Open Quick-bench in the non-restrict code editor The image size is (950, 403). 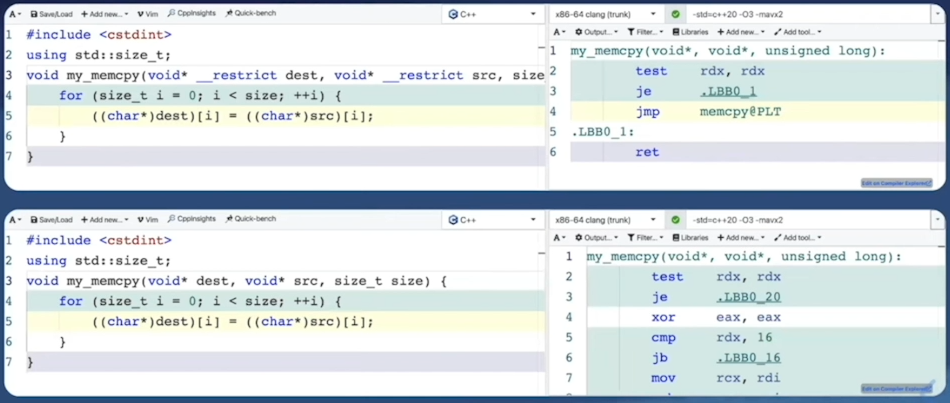pyautogui.click(x=250, y=219)
